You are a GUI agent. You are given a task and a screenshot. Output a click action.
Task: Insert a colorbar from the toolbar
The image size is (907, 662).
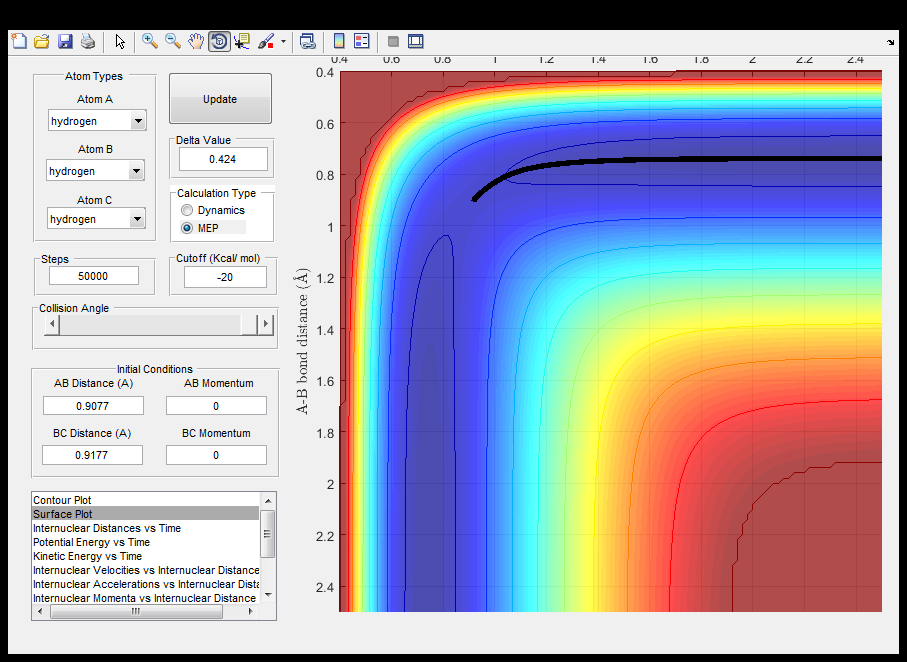tap(339, 41)
